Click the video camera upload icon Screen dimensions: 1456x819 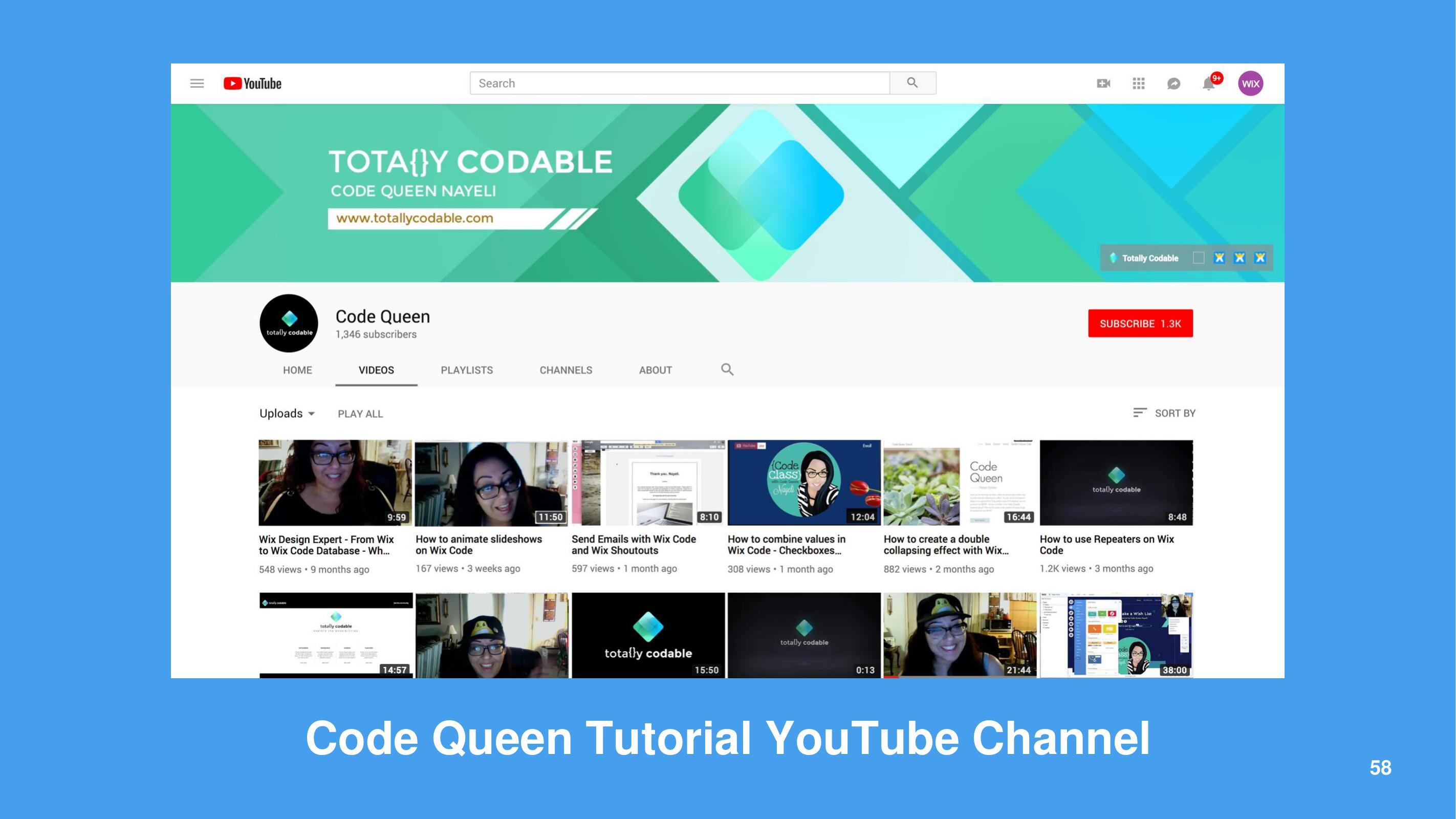1104,83
